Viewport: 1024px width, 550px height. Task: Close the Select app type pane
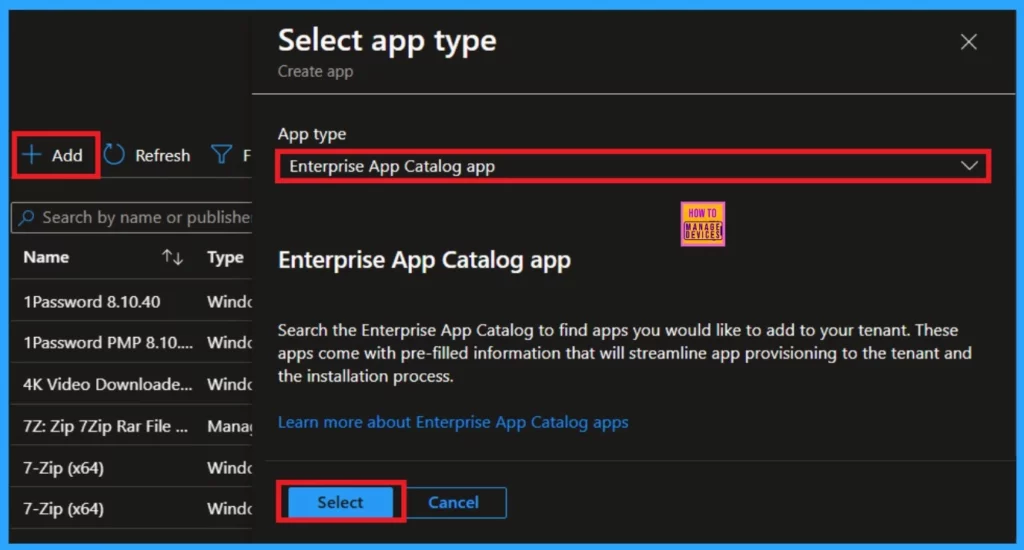click(968, 42)
